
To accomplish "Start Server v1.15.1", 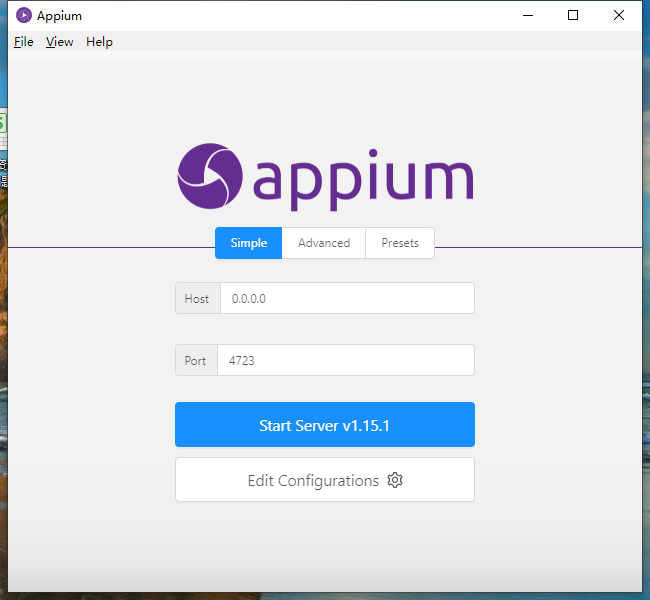I will pos(325,425).
